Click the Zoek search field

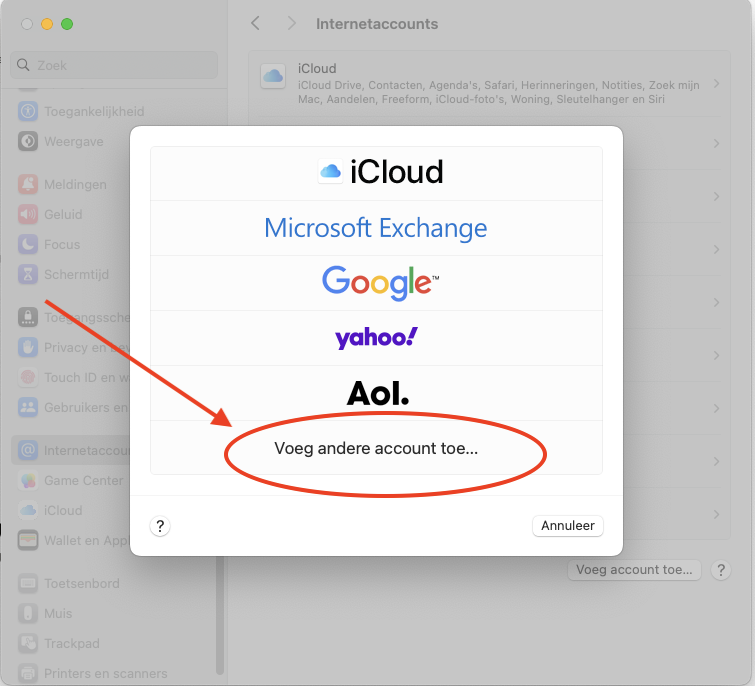[115, 65]
